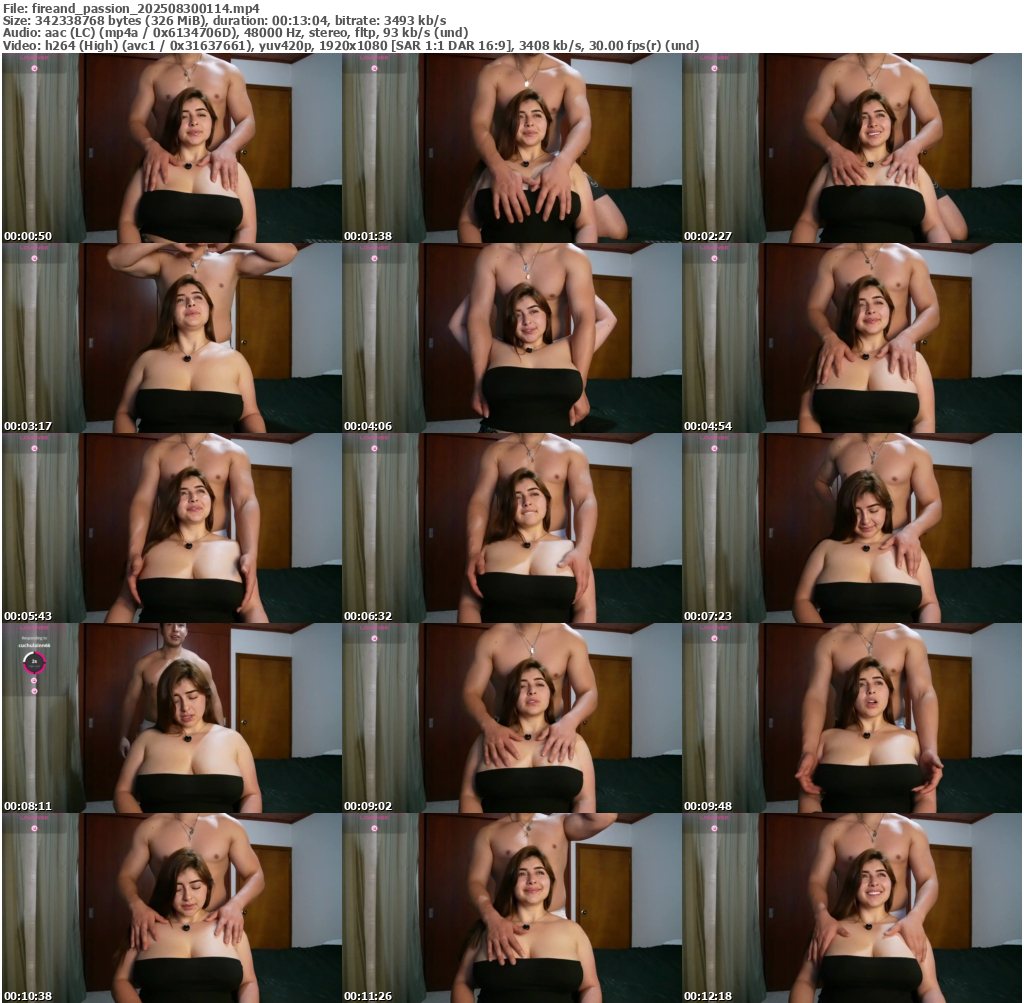
Task: Click the thumbnail labeled 00:04:54
Action: [x=852, y=338]
